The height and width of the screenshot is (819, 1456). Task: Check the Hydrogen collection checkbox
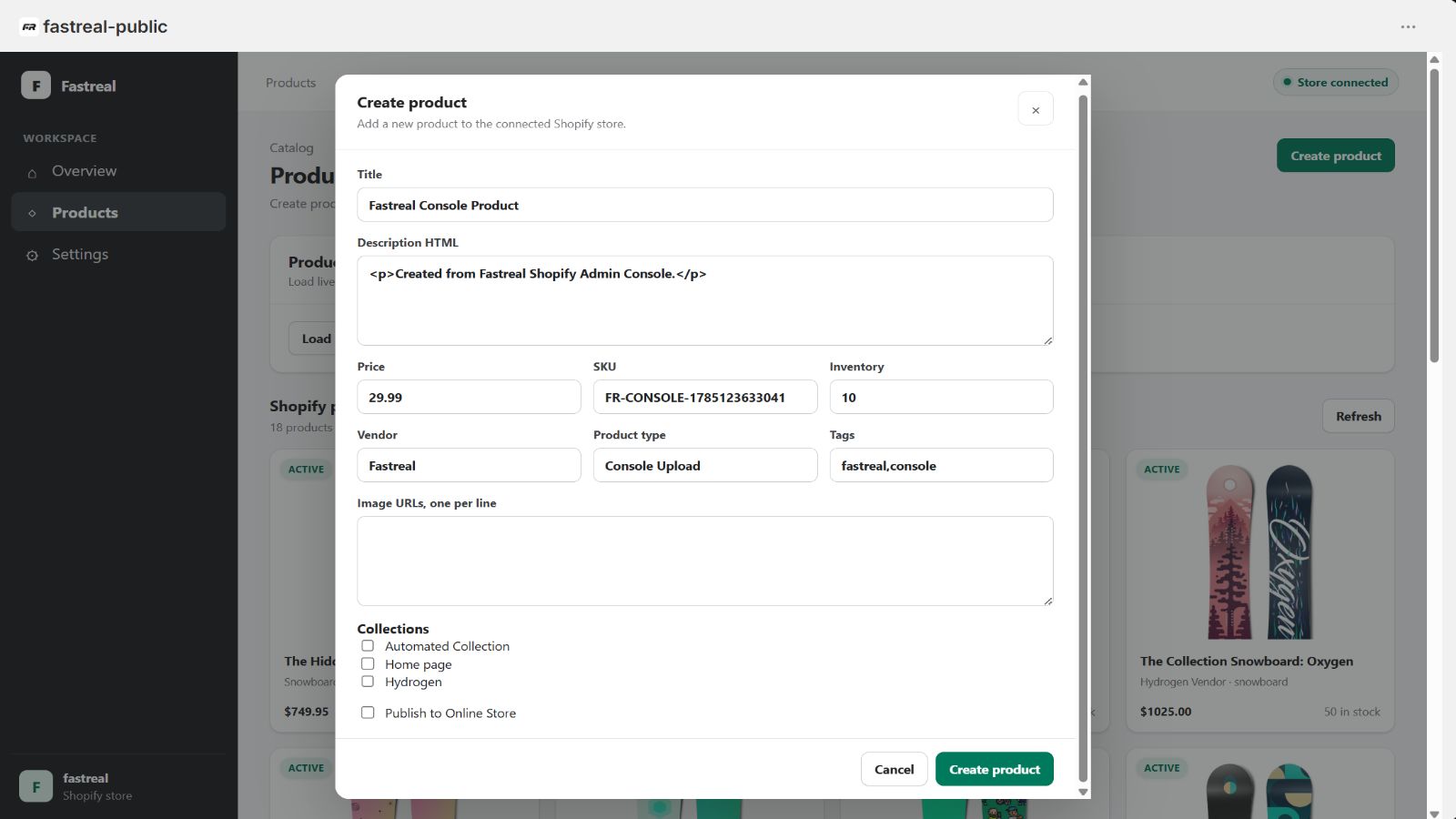pos(368,682)
